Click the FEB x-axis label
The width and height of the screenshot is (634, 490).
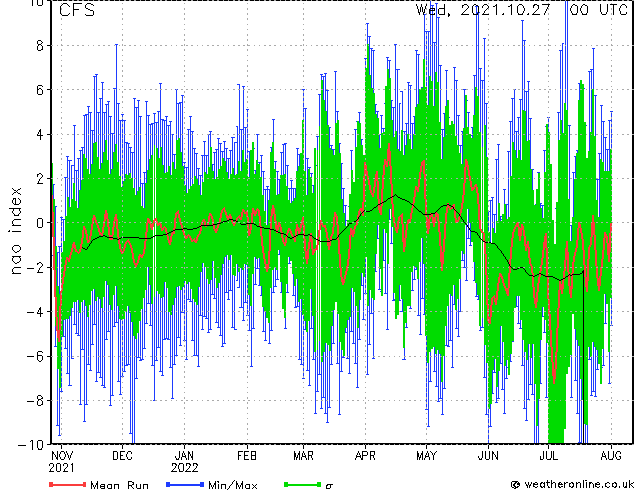[247, 456]
